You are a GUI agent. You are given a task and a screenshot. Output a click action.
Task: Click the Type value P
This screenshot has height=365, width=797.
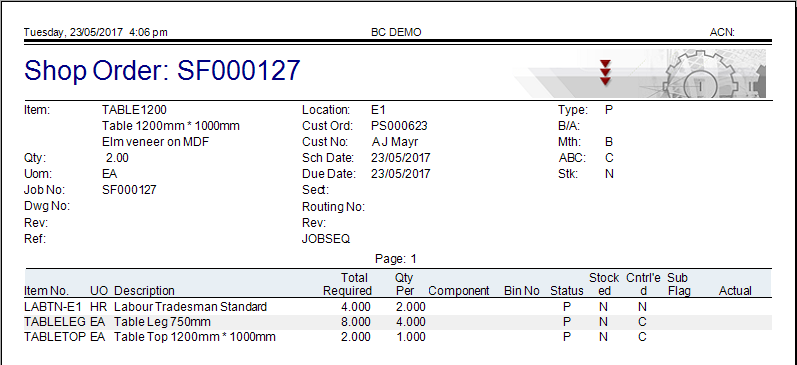pyautogui.click(x=609, y=110)
